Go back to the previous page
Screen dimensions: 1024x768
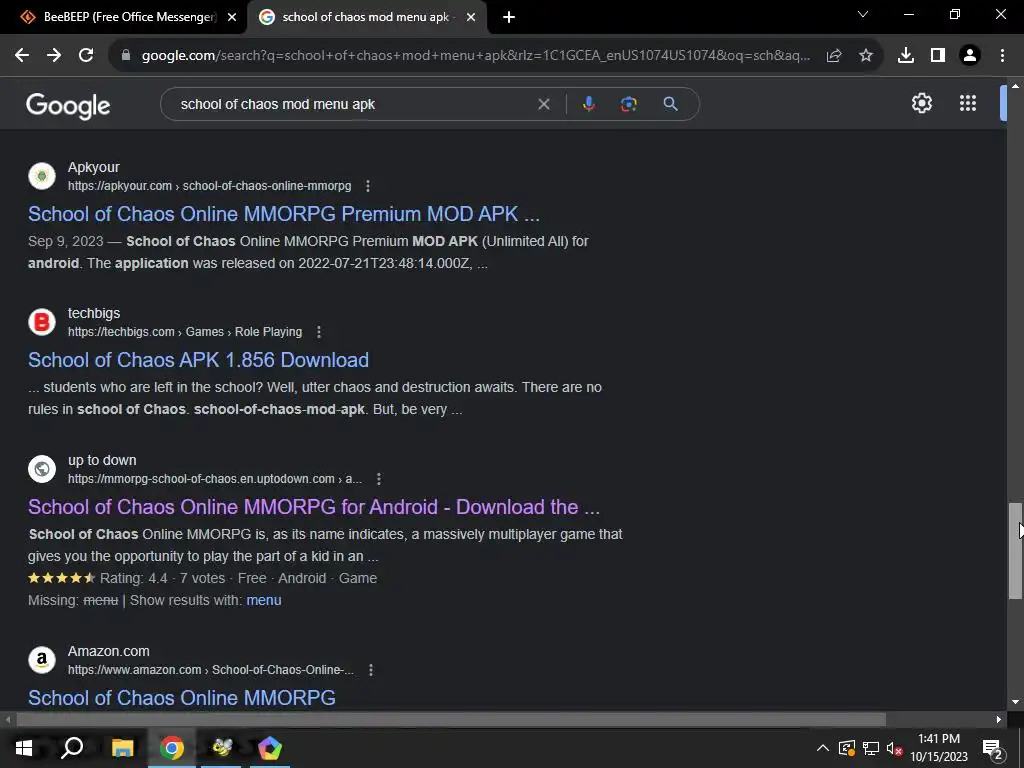(x=22, y=56)
